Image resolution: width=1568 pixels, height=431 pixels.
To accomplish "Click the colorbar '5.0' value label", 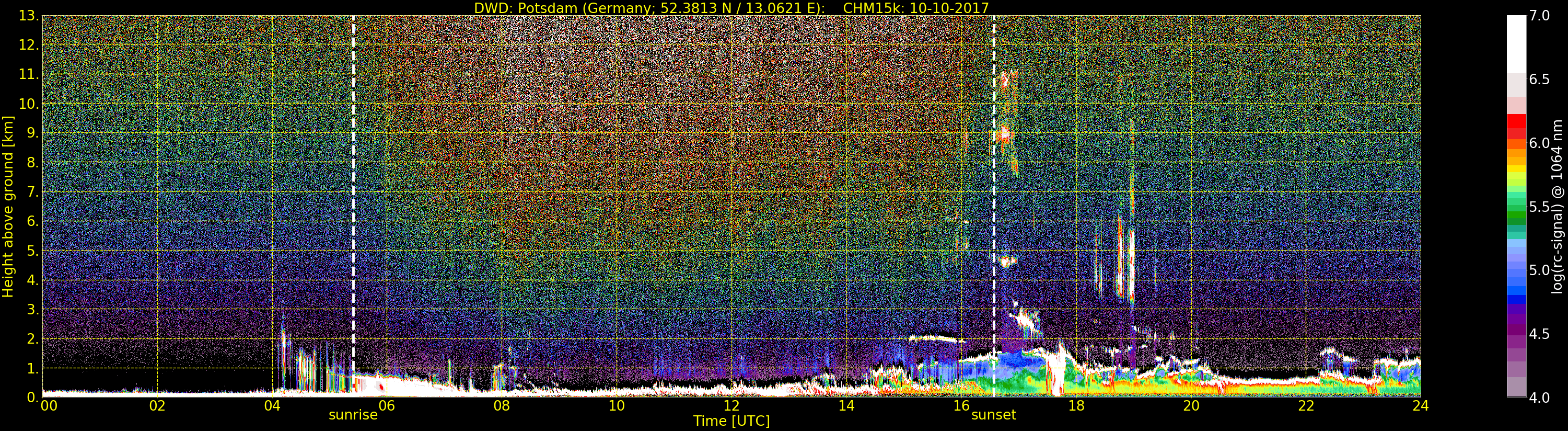I will [1539, 270].
